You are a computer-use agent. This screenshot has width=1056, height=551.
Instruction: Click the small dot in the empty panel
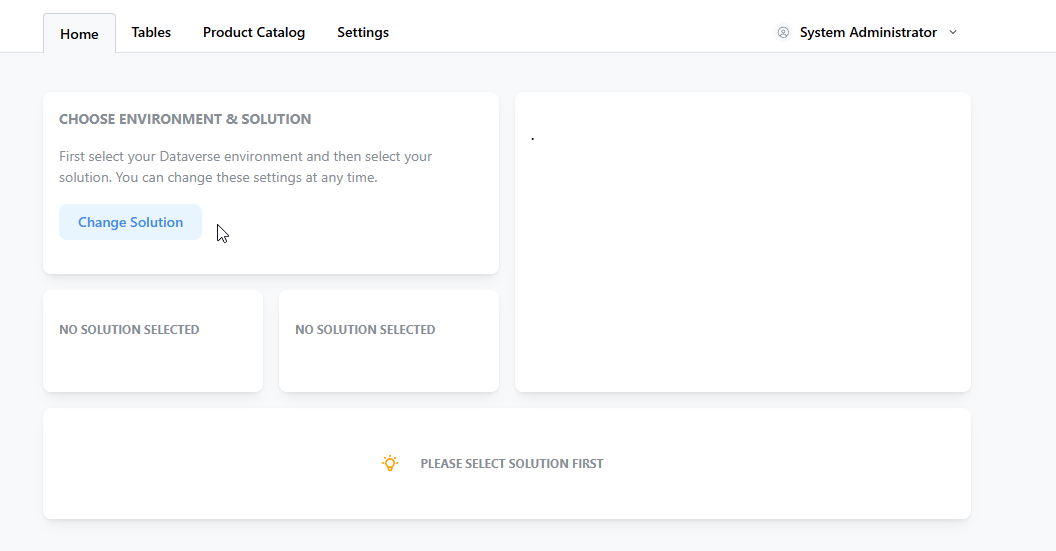pos(533,139)
